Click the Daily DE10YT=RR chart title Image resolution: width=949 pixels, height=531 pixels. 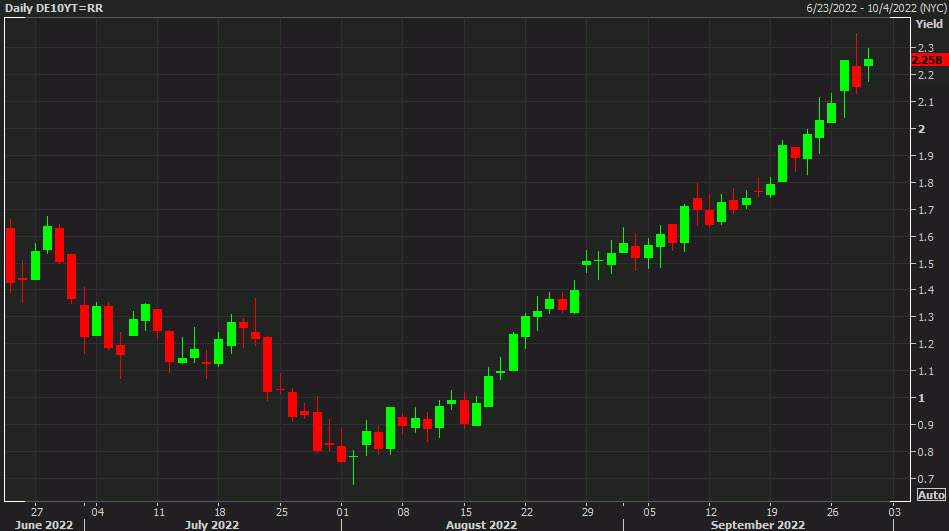pos(54,8)
